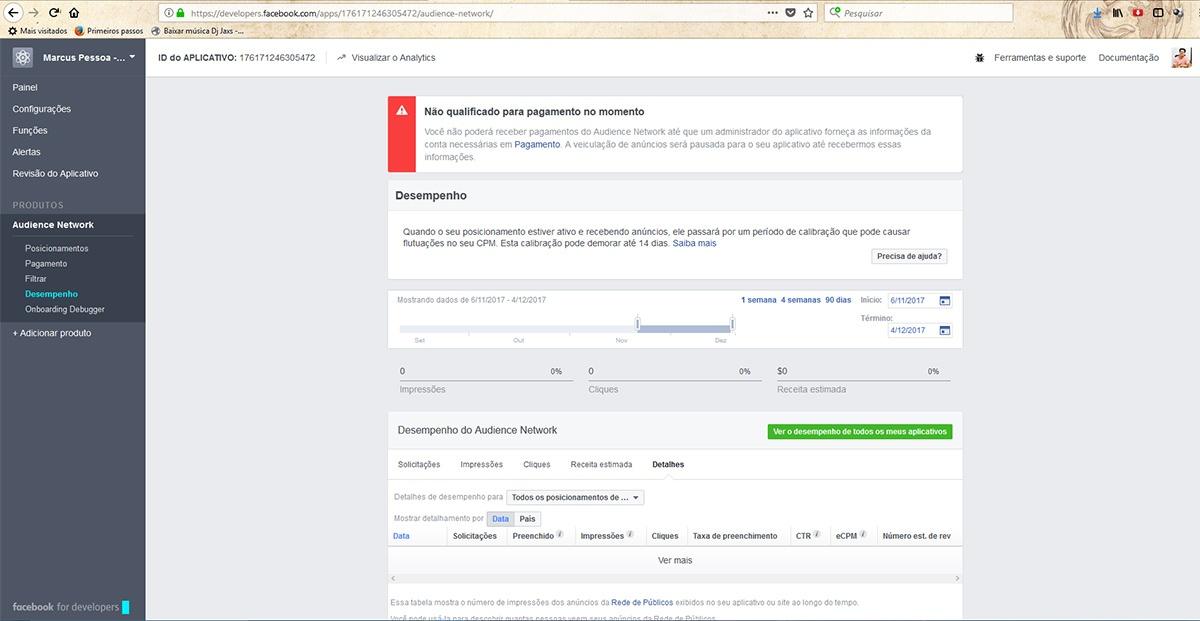Click the Firefox icon beside Primeiros passos
Screen dimensions: 1200x621
click(80, 31)
